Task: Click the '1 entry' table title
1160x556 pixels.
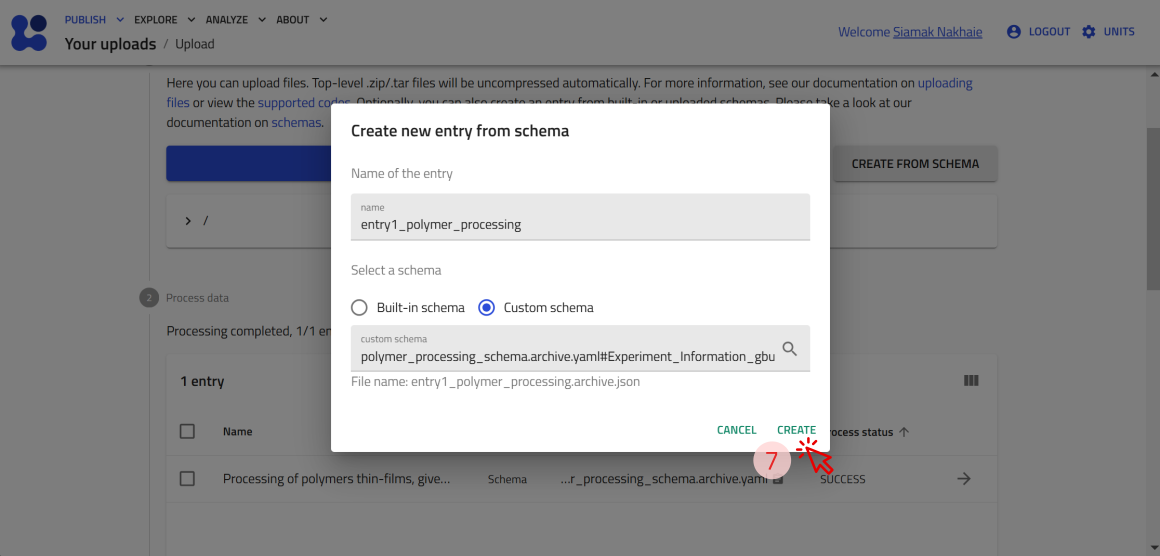Action: click(x=202, y=382)
